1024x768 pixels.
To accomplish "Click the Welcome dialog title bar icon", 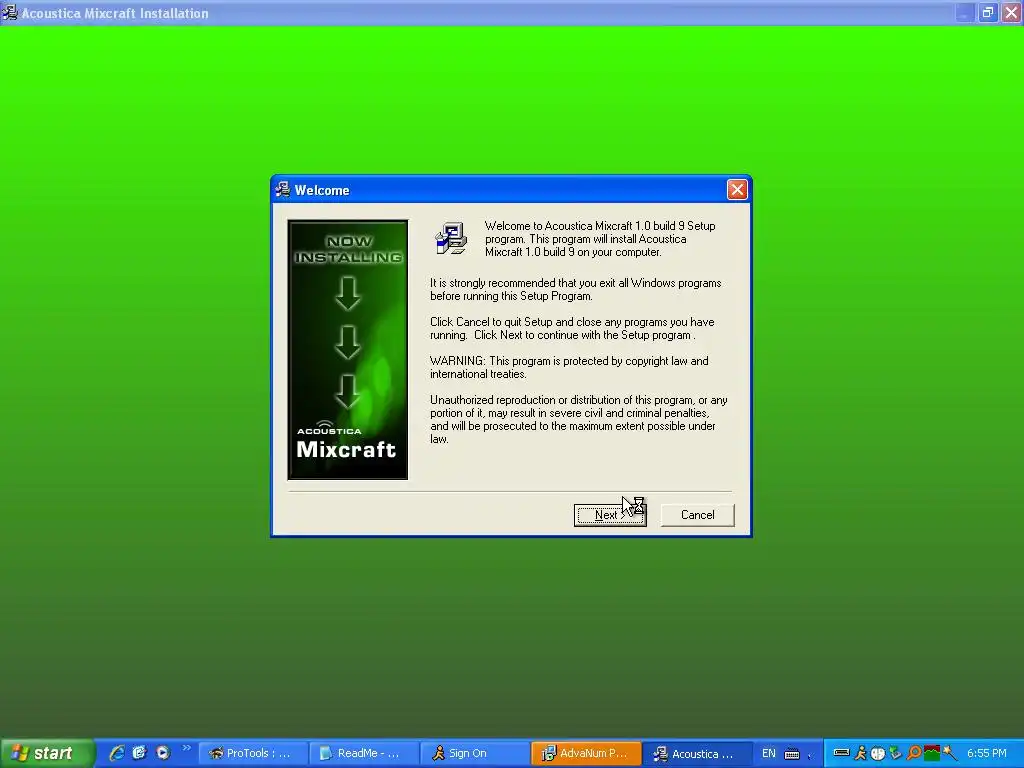I will pyautogui.click(x=282, y=190).
